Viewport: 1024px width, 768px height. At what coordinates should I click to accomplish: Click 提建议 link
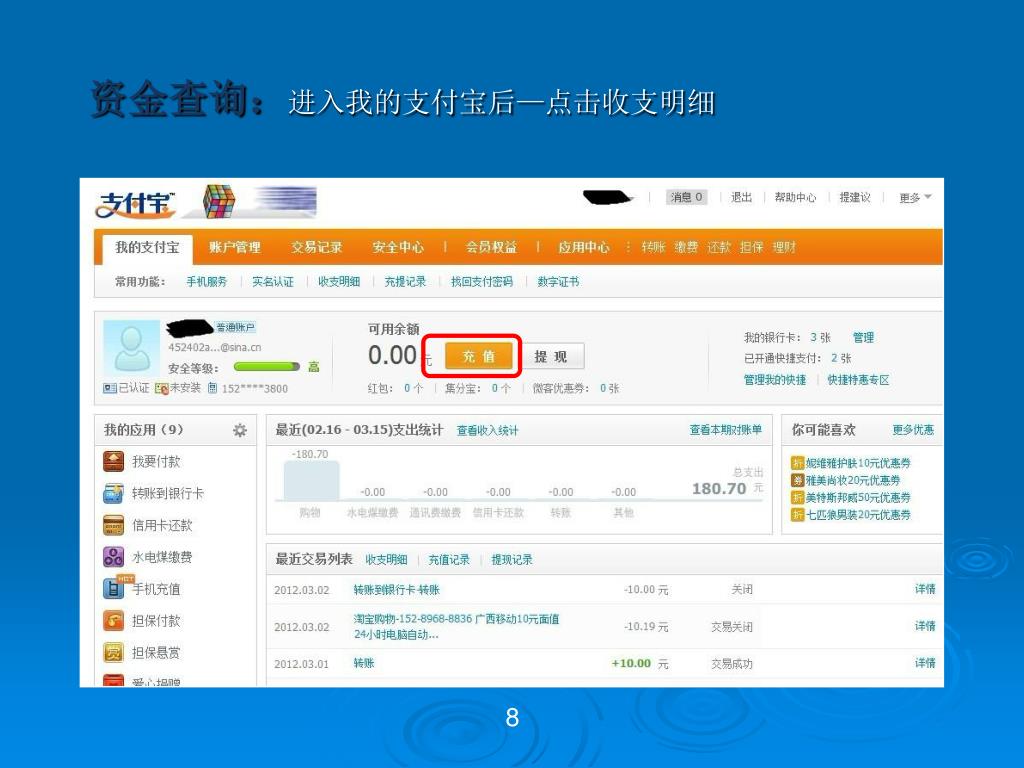(855, 197)
